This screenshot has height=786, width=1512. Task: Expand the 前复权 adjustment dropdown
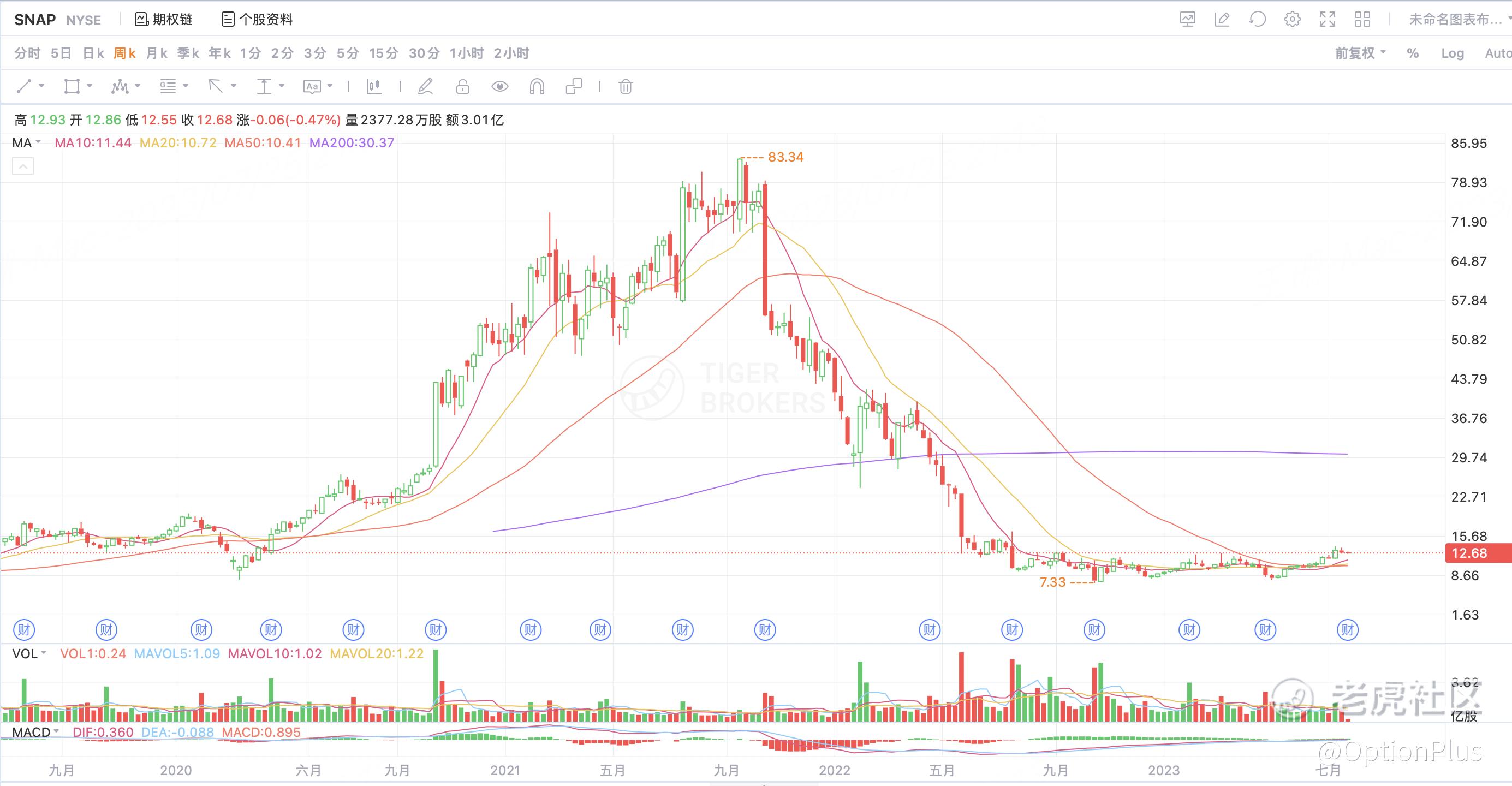(1360, 53)
